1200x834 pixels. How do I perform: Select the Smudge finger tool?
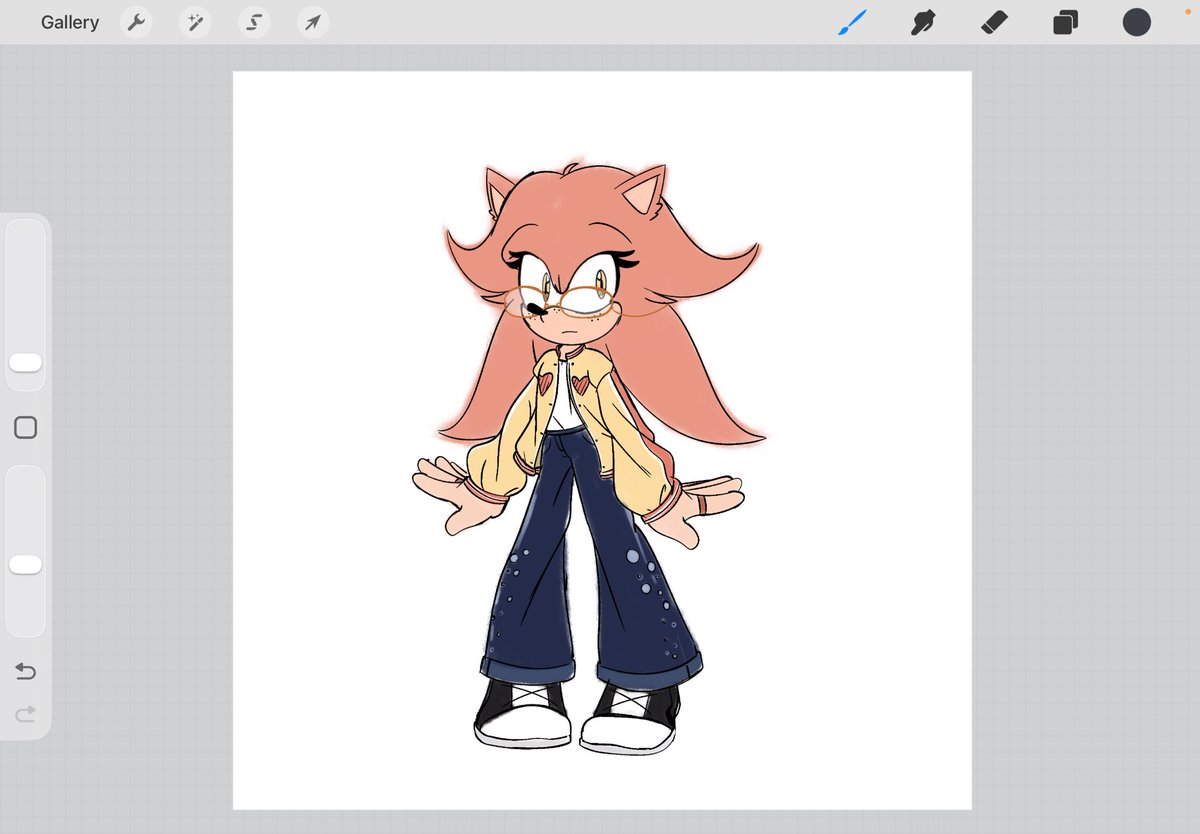click(922, 22)
